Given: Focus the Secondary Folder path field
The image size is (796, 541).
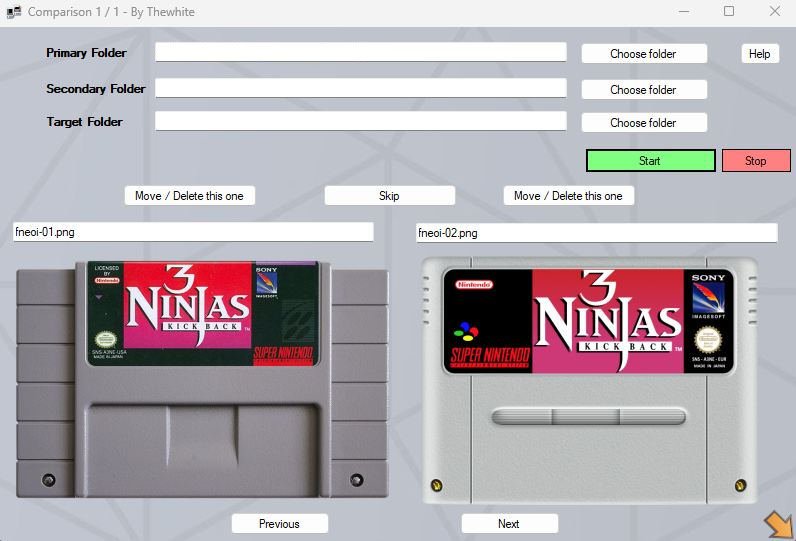Looking at the screenshot, I should (x=360, y=88).
